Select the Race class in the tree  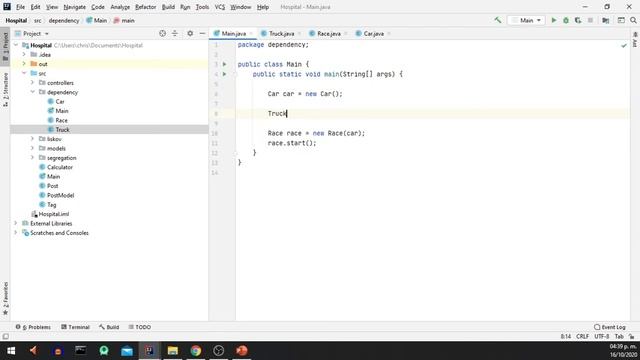pos(62,120)
